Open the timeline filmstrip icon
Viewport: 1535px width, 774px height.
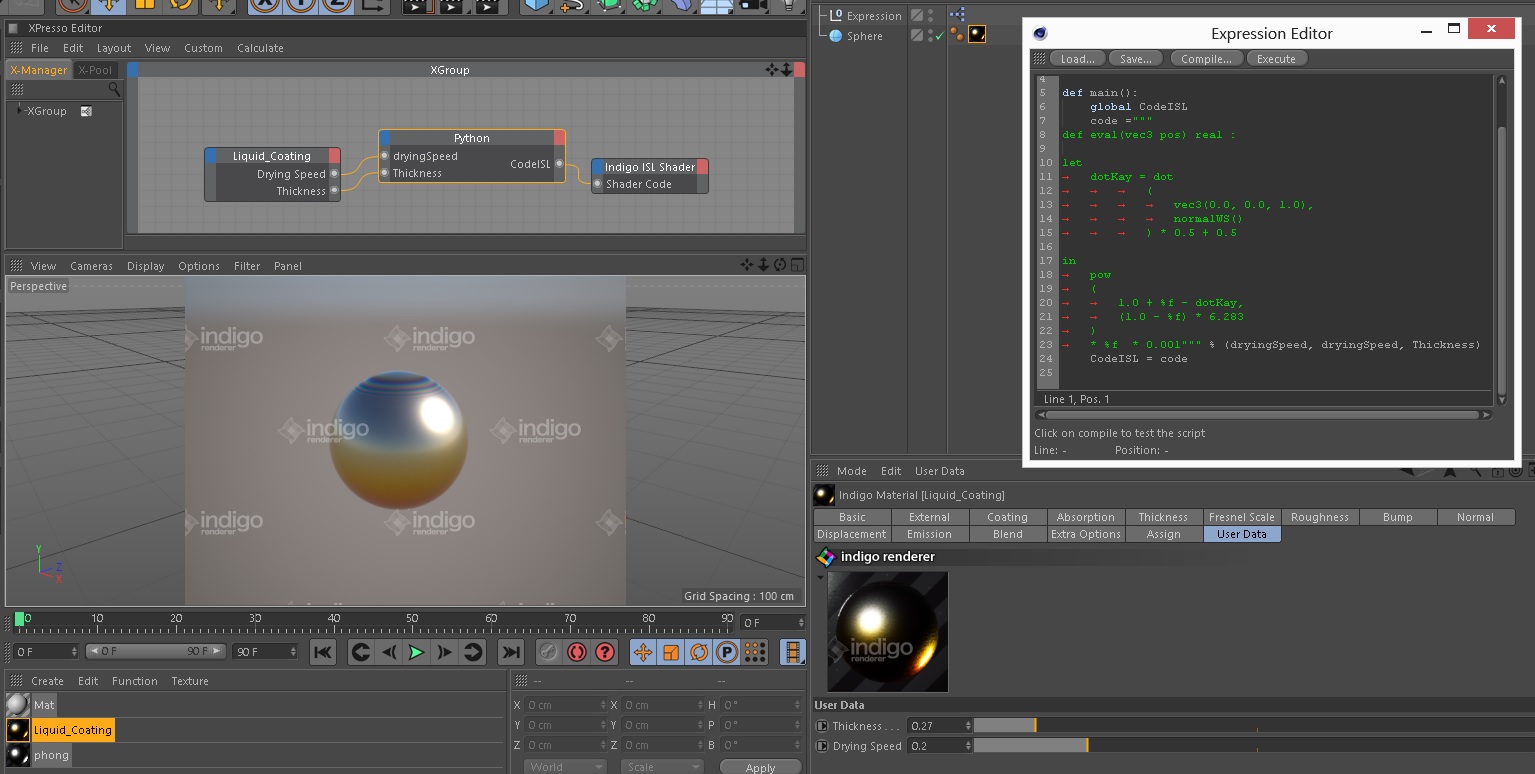click(793, 653)
